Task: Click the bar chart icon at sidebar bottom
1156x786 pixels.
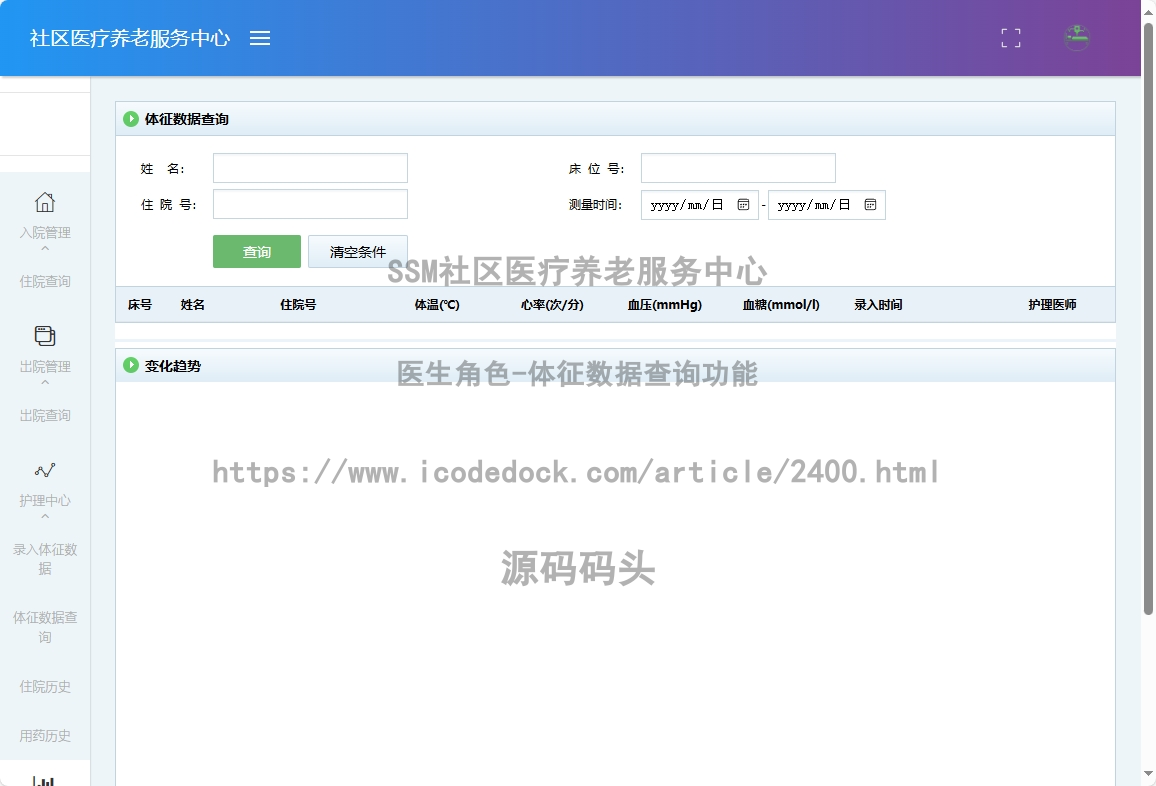Action: coord(45,780)
